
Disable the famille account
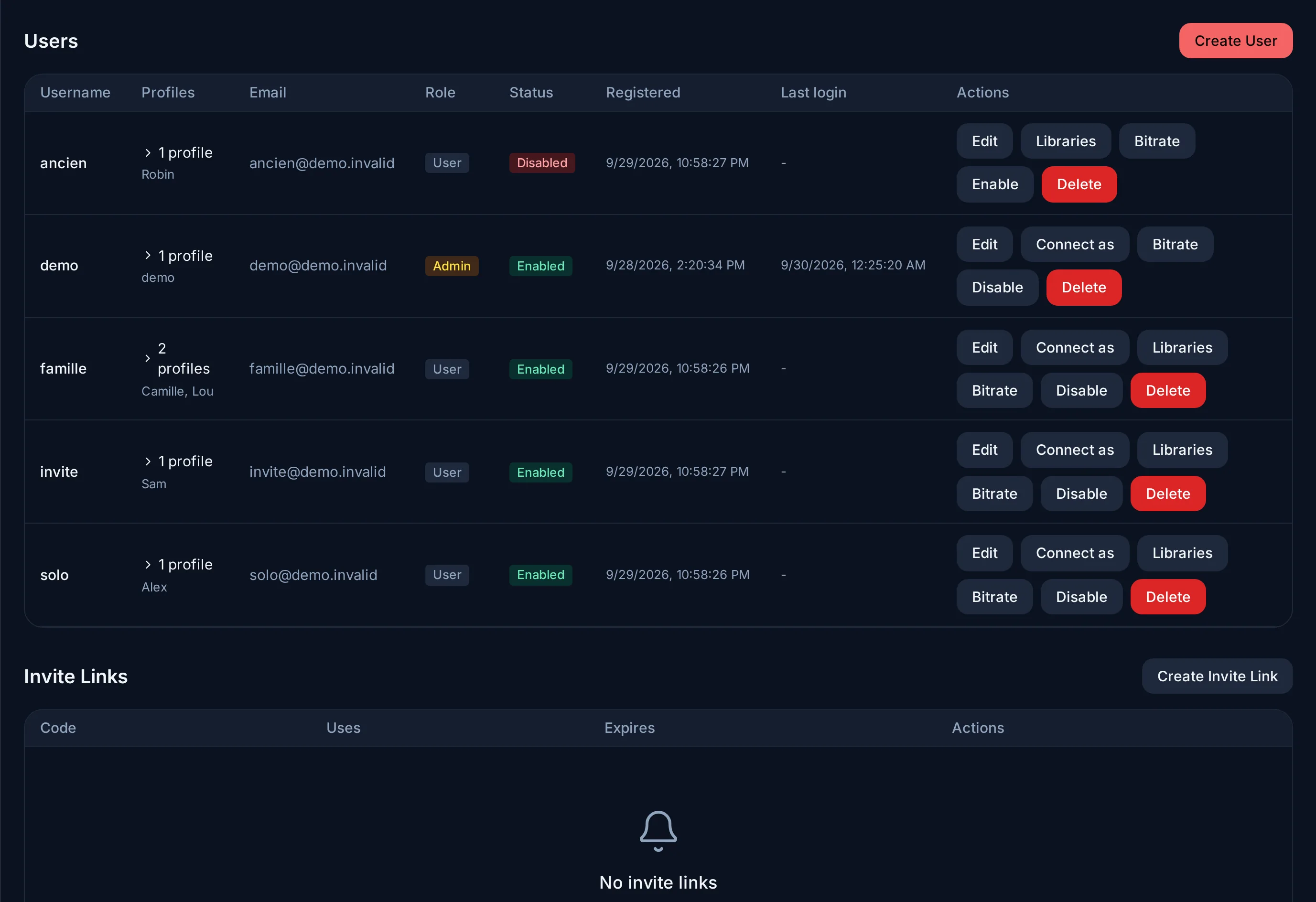(x=1081, y=391)
